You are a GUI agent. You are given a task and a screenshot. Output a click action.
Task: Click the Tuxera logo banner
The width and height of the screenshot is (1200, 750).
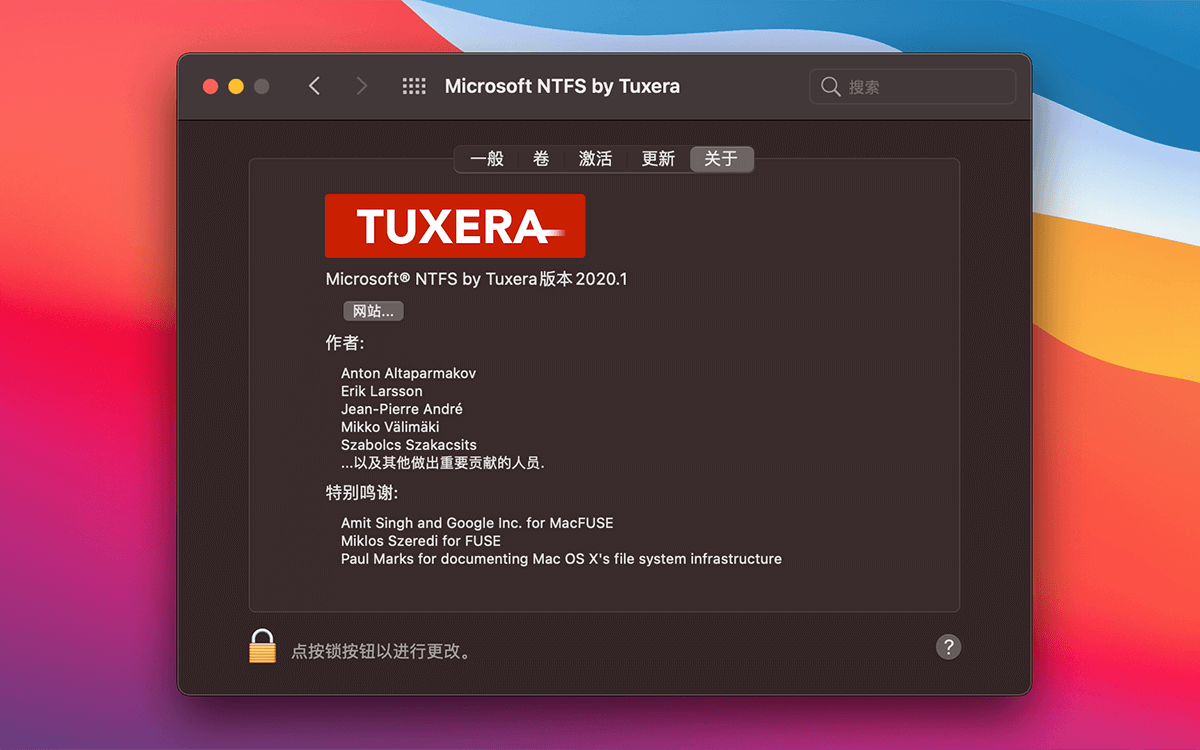coord(455,226)
